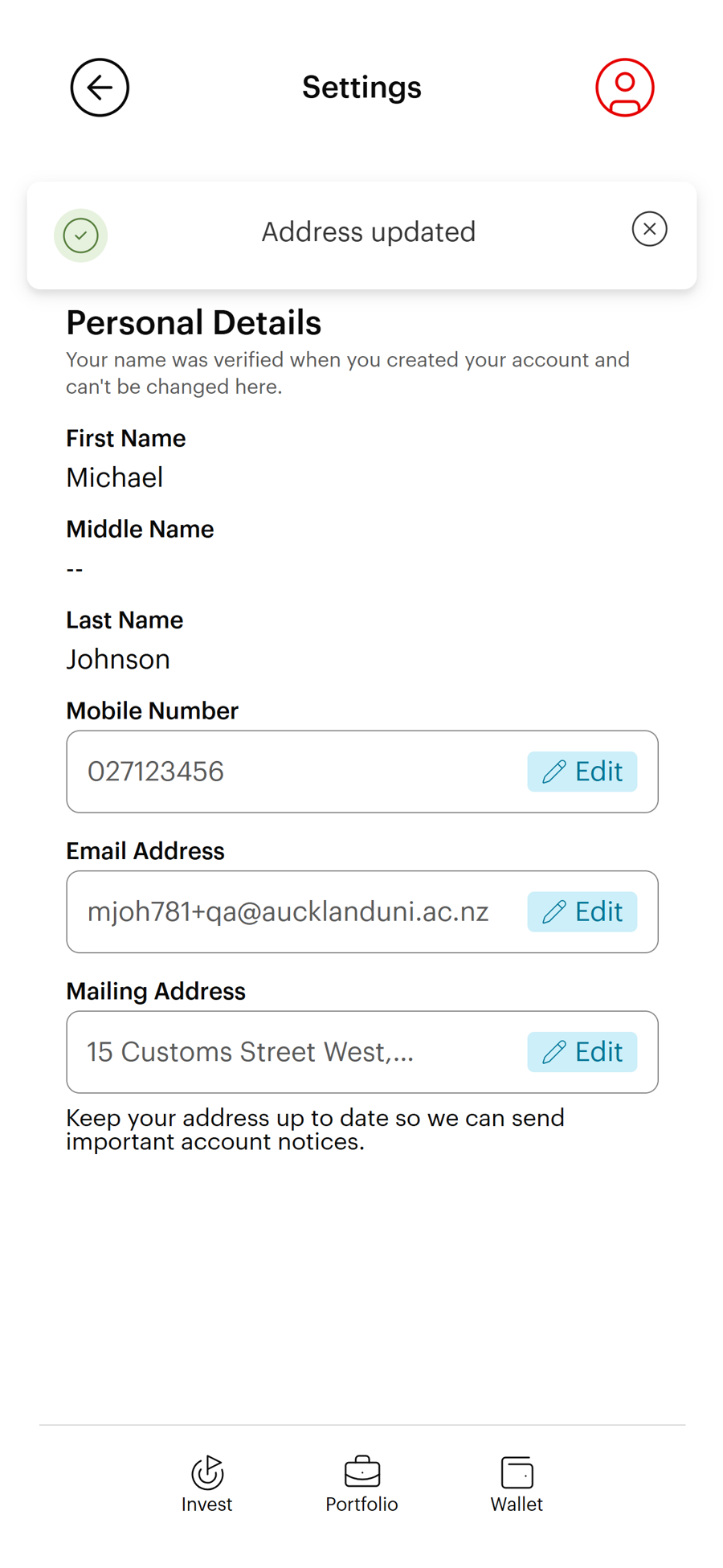Click the Address updated message text
This screenshot has height=1568, width=723.
pos(369,232)
